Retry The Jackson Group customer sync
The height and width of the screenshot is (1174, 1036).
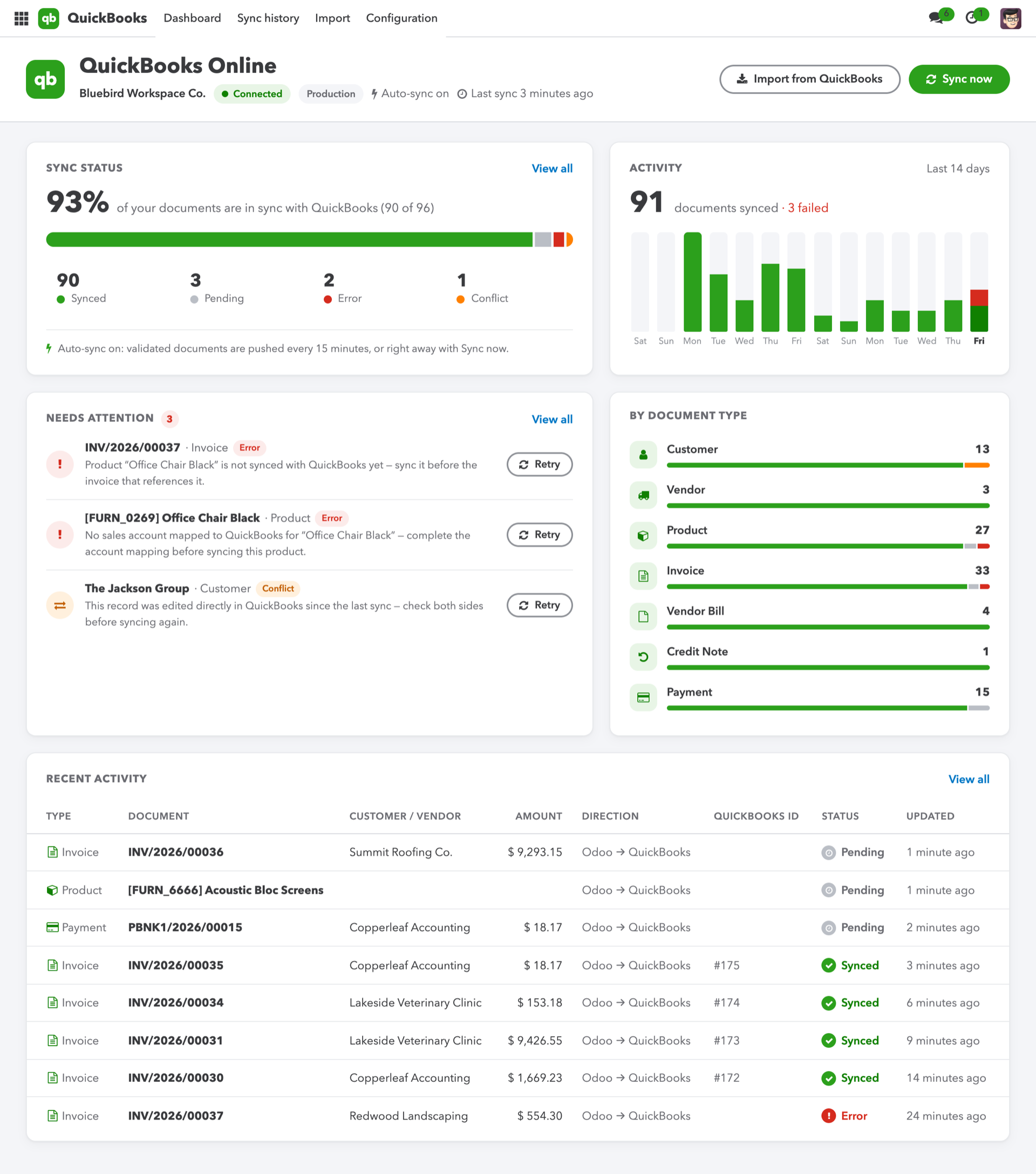[539, 605]
